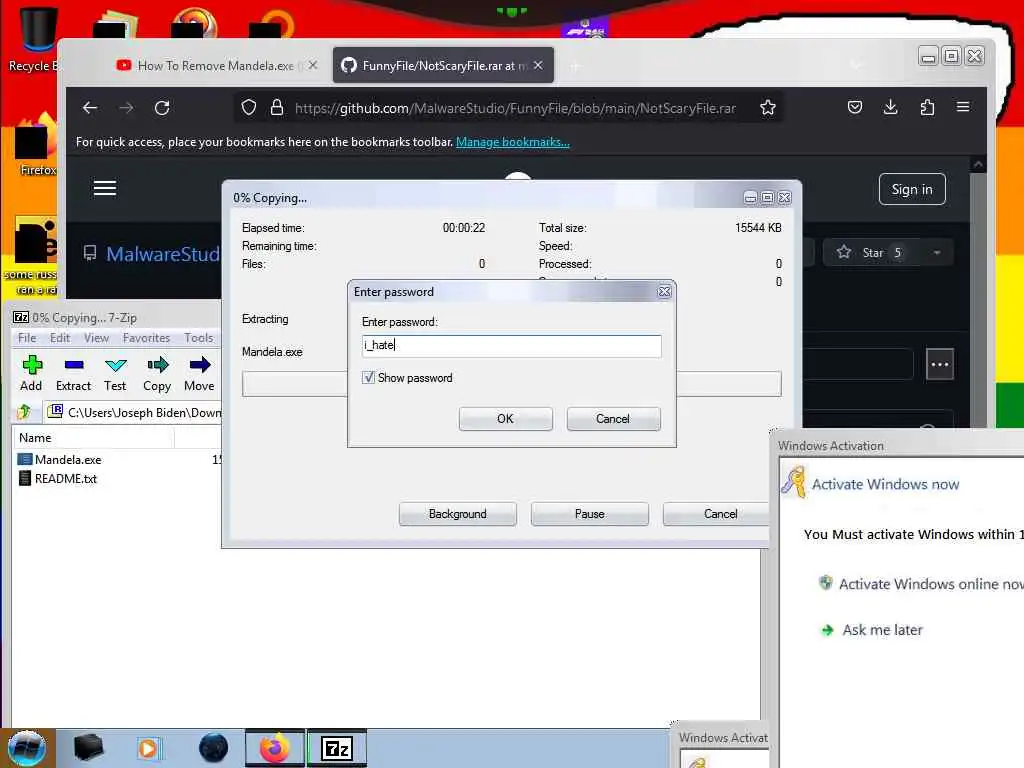Open the 7-Zip Favorites menu
This screenshot has width=1024, height=768.
(146, 338)
